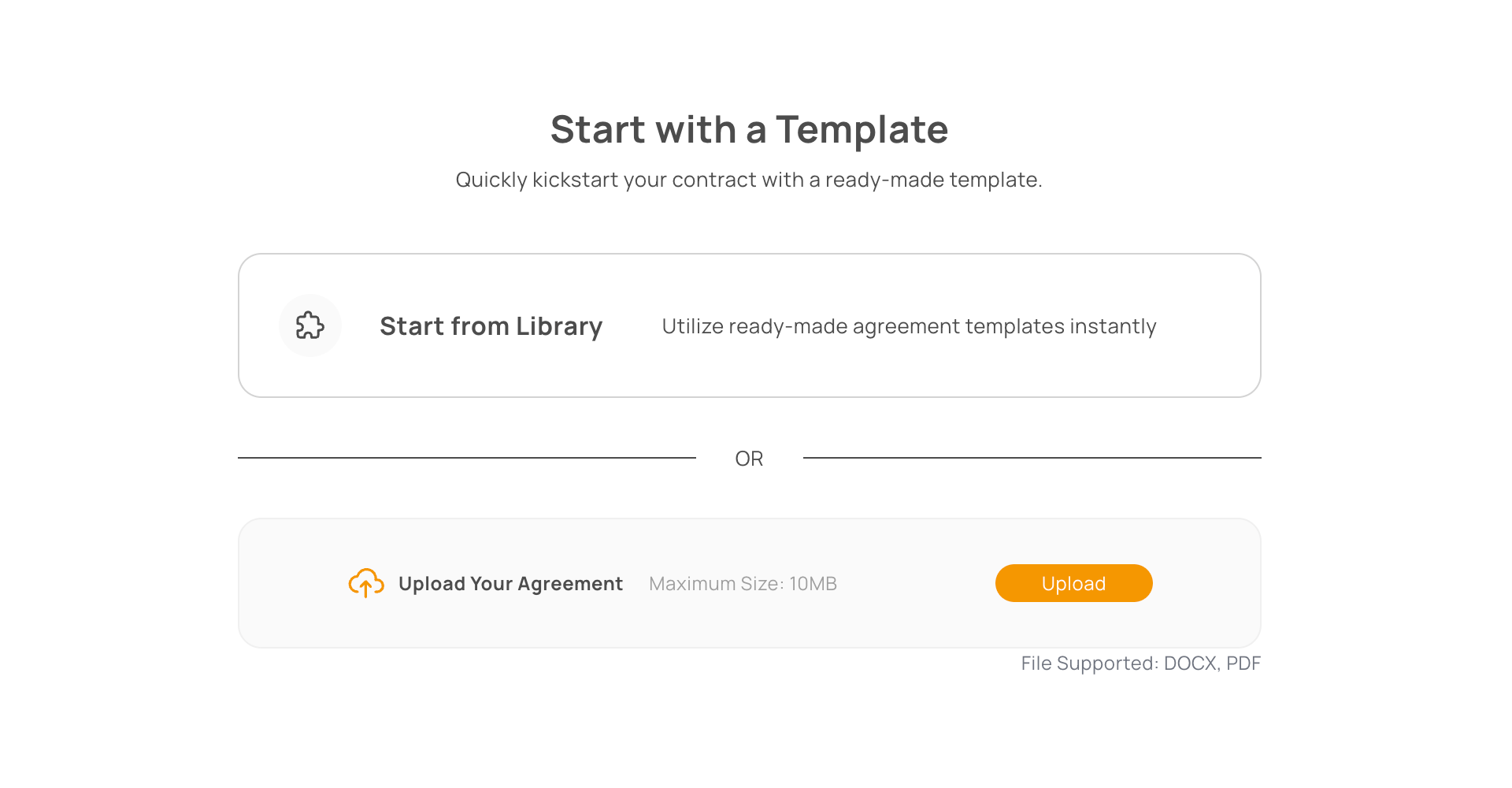Click the puzzle piece library icon

pyautogui.click(x=310, y=325)
